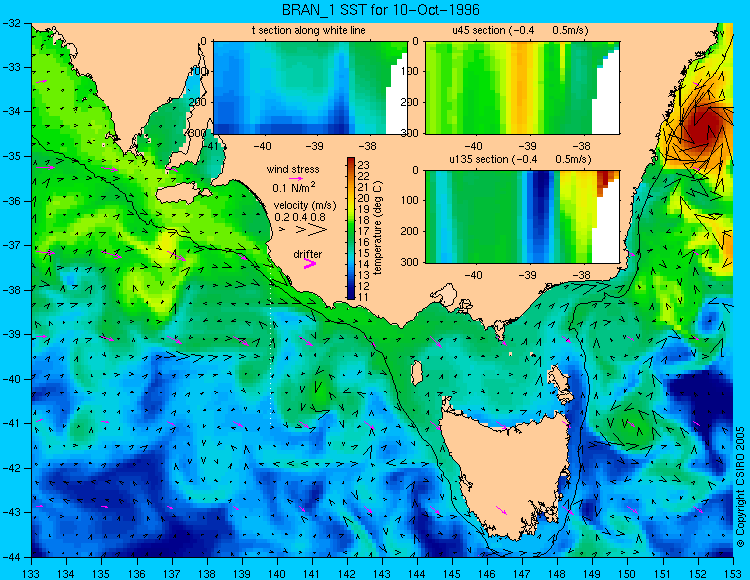Screen dimensions: 750x580
Task: Click the largest black velocity arrow in legend
Action: pos(318,230)
